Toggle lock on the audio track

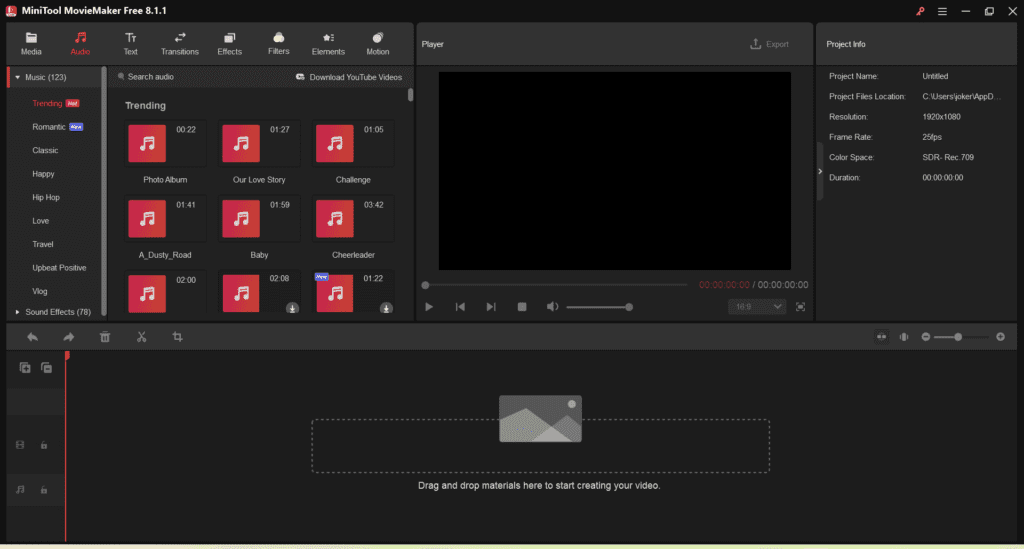tap(44, 489)
